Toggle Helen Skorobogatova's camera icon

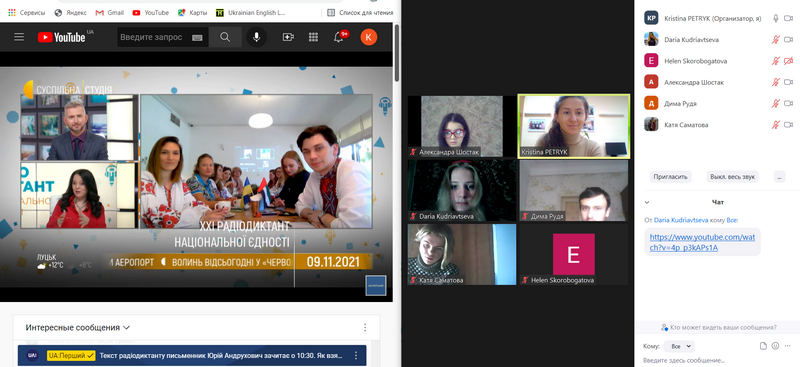[x=788, y=61]
